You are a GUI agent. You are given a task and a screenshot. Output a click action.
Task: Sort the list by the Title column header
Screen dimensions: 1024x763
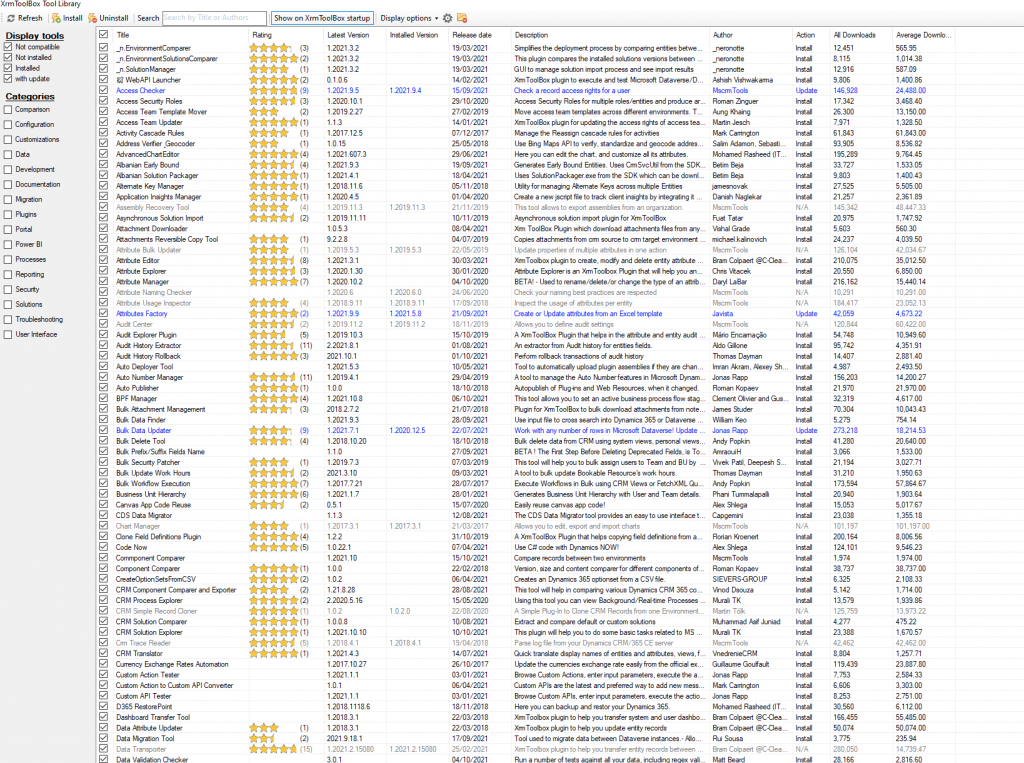coord(123,35)
